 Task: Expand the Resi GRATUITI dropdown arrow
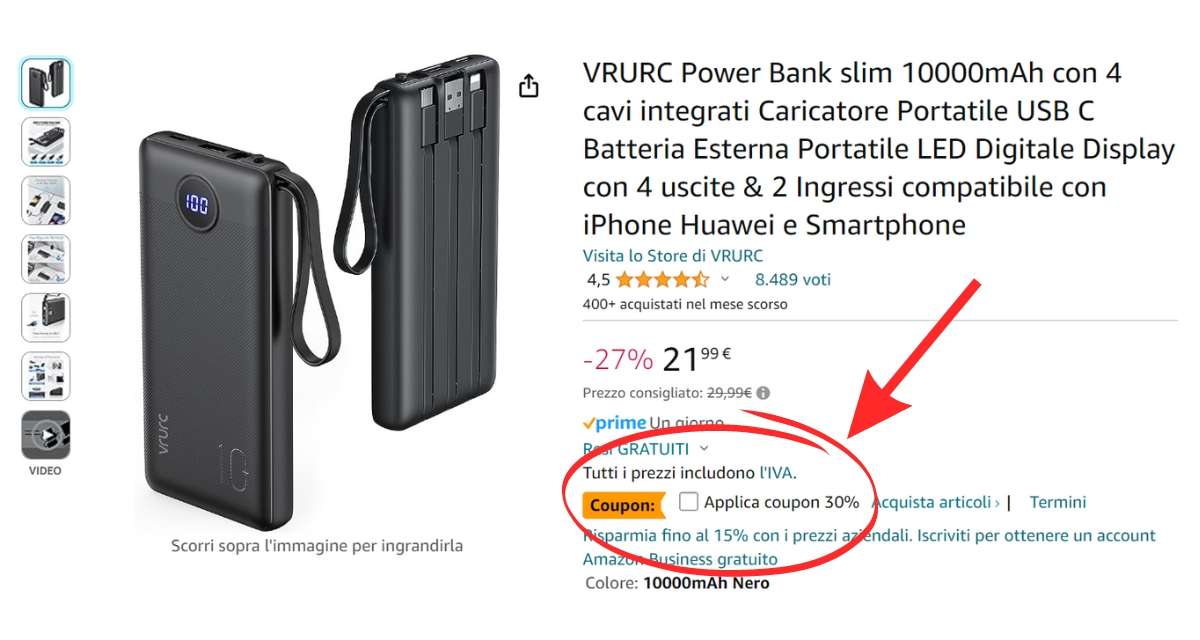pyautogui.click(x=704, y=449)
